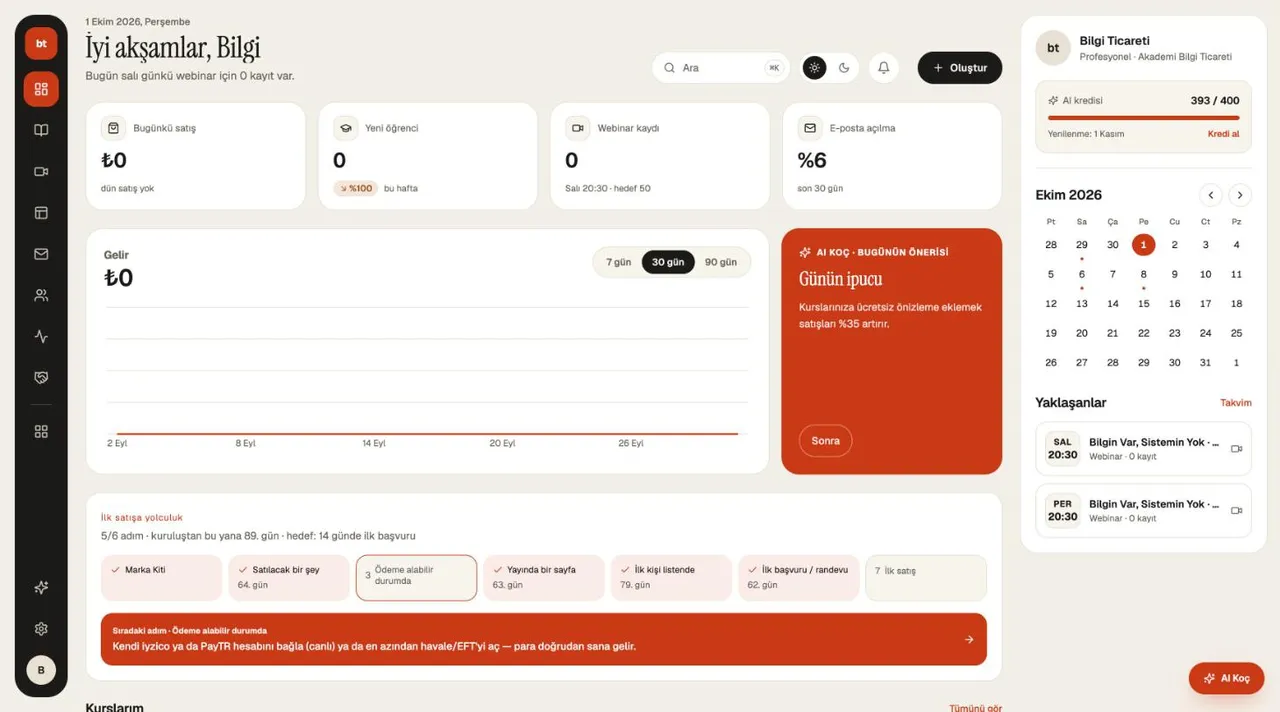Click video icon on SAL 20:30 webinar
This screenshot has height=712, width=1280.
click(1236, 449)
